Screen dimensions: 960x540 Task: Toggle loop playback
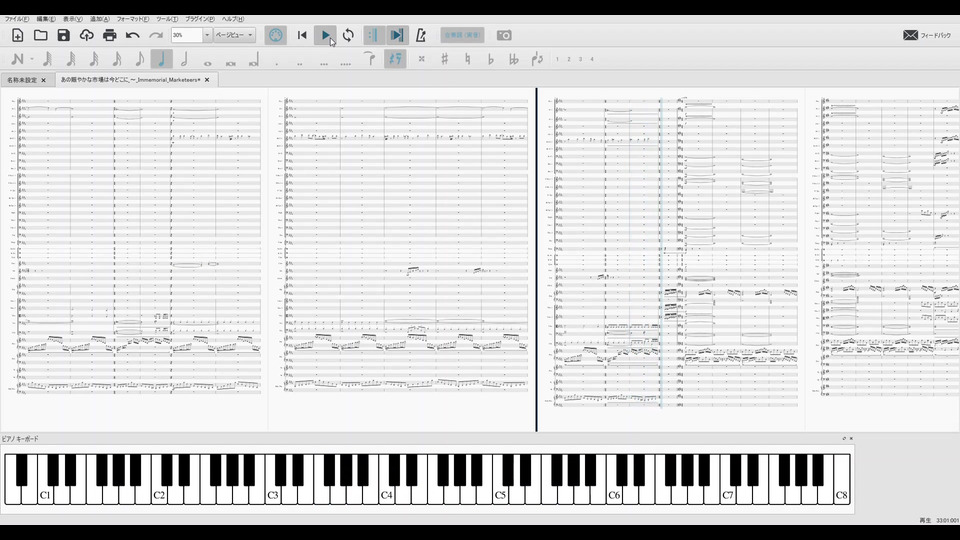pyautogui.click(x=348, y=36)
